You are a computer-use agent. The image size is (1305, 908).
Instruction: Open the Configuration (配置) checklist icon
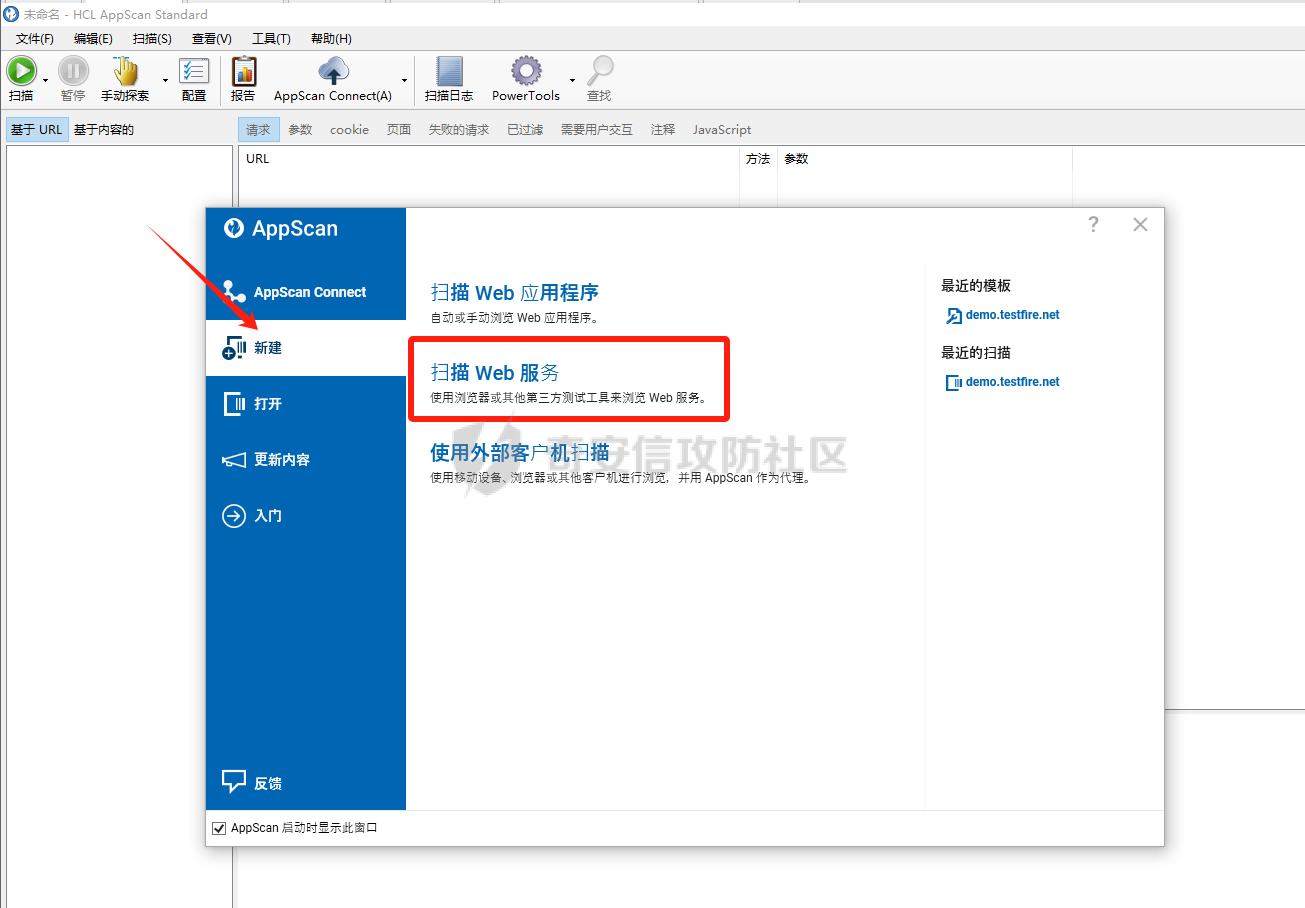[194, 71]
